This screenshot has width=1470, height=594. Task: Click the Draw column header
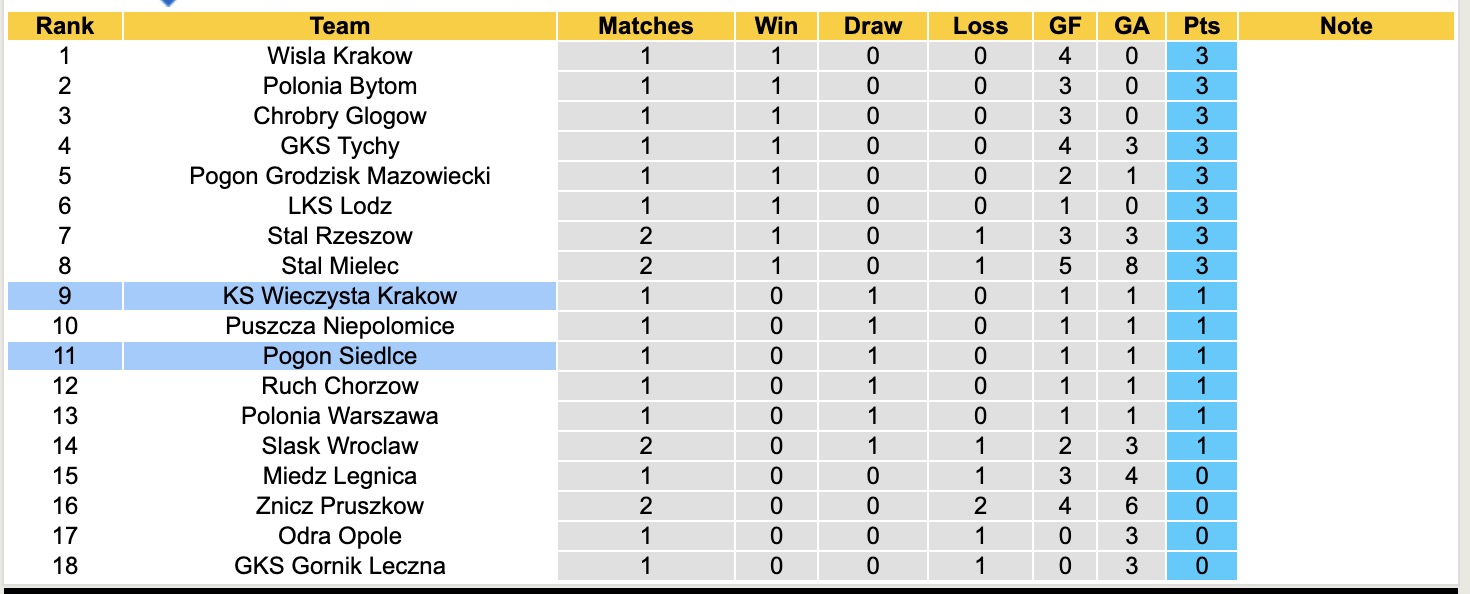click(872, 26)
